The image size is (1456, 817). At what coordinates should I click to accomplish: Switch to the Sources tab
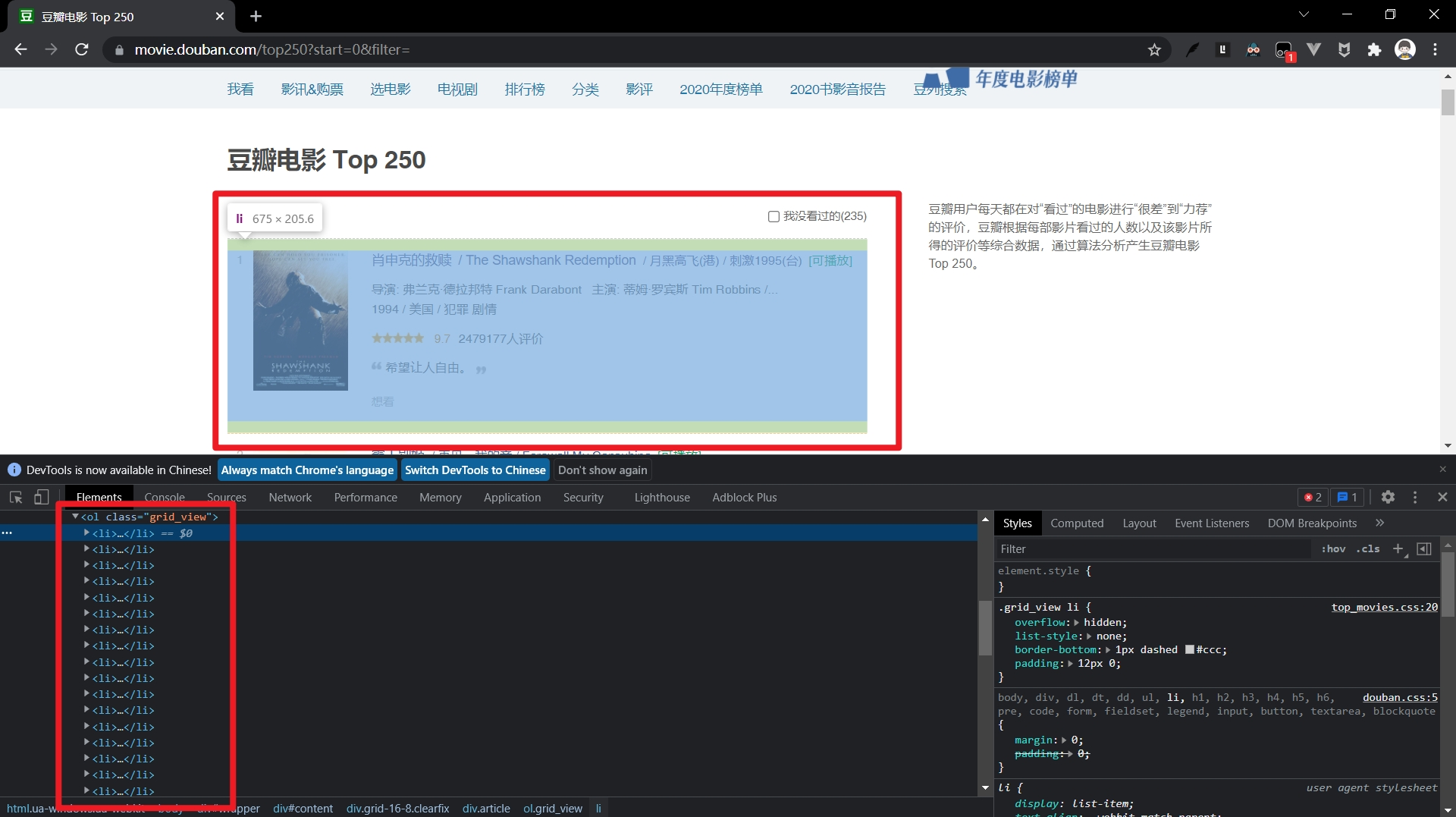click(227, 497)
